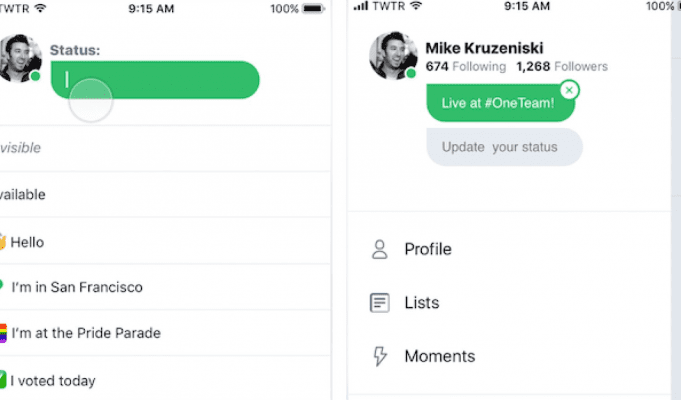Select the Invisible status option
The height and width of the screenshot is (400, 681).
point(165,148)
